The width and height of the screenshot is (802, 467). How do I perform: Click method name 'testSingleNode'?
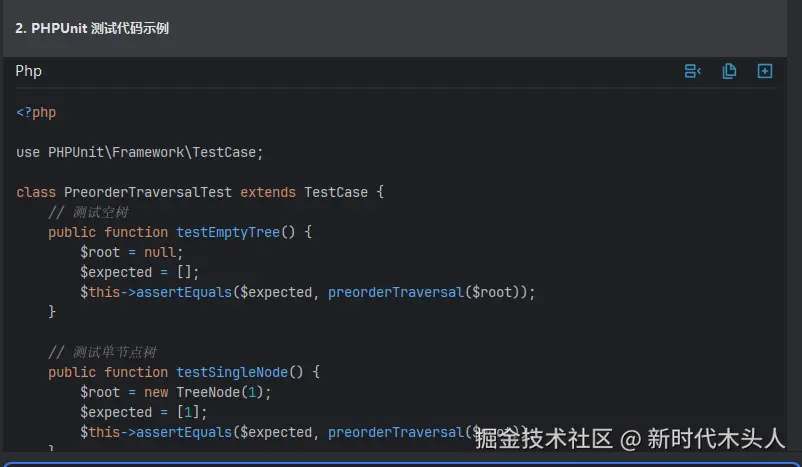coord(232,372)
